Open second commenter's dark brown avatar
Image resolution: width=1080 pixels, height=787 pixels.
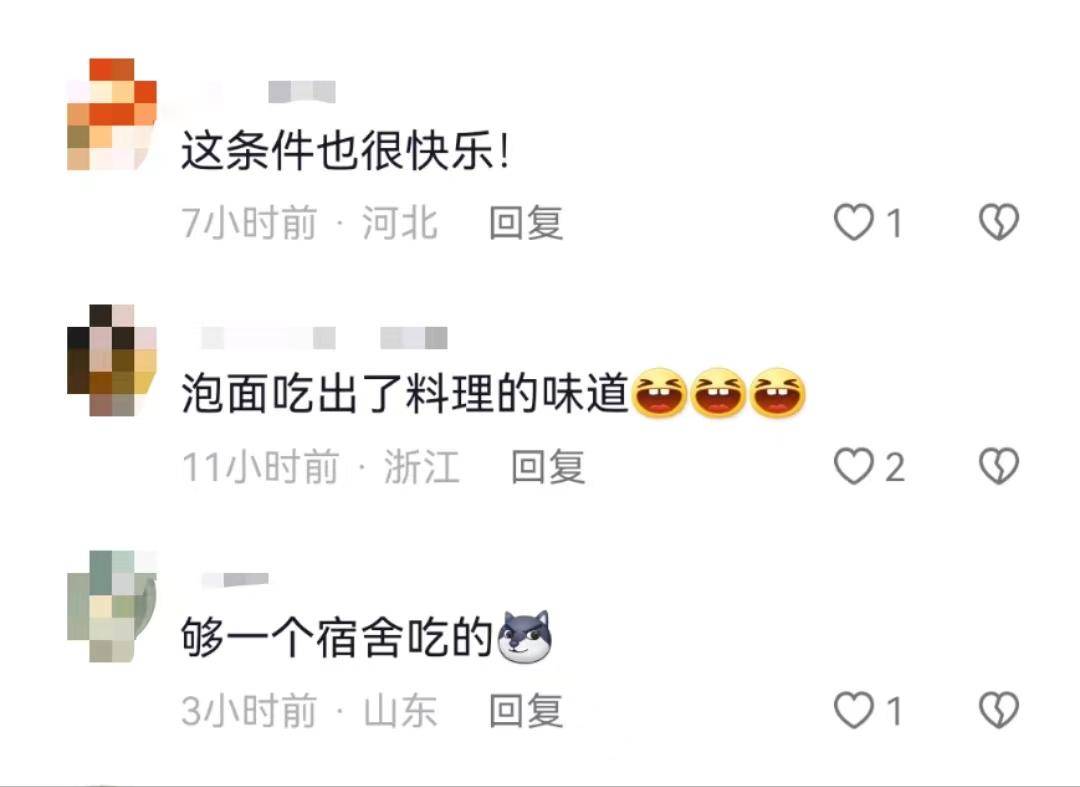(112, 360)
